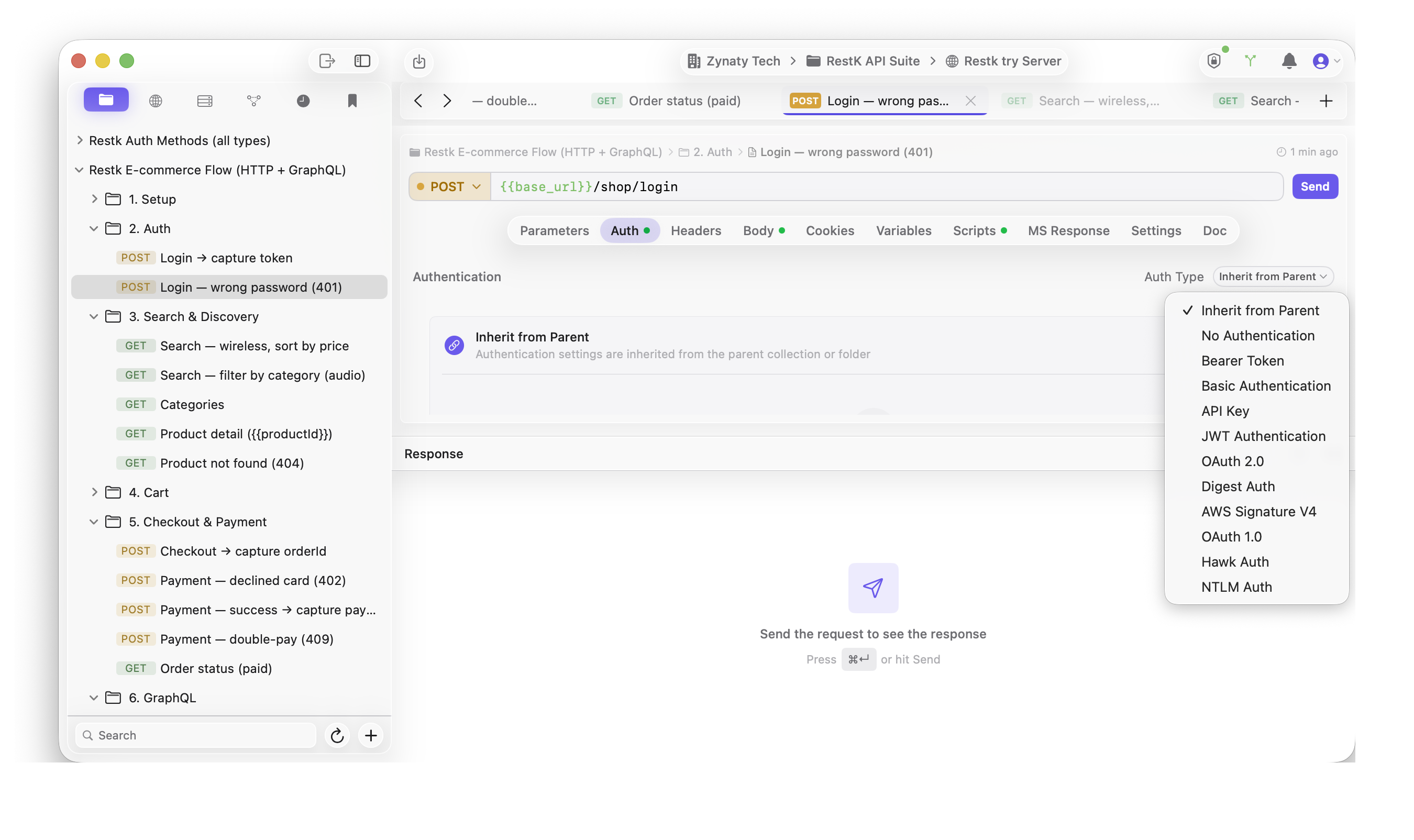Open the Doc tab
The width and height of the screenshot is (1414, 840).
(1214, 230)
